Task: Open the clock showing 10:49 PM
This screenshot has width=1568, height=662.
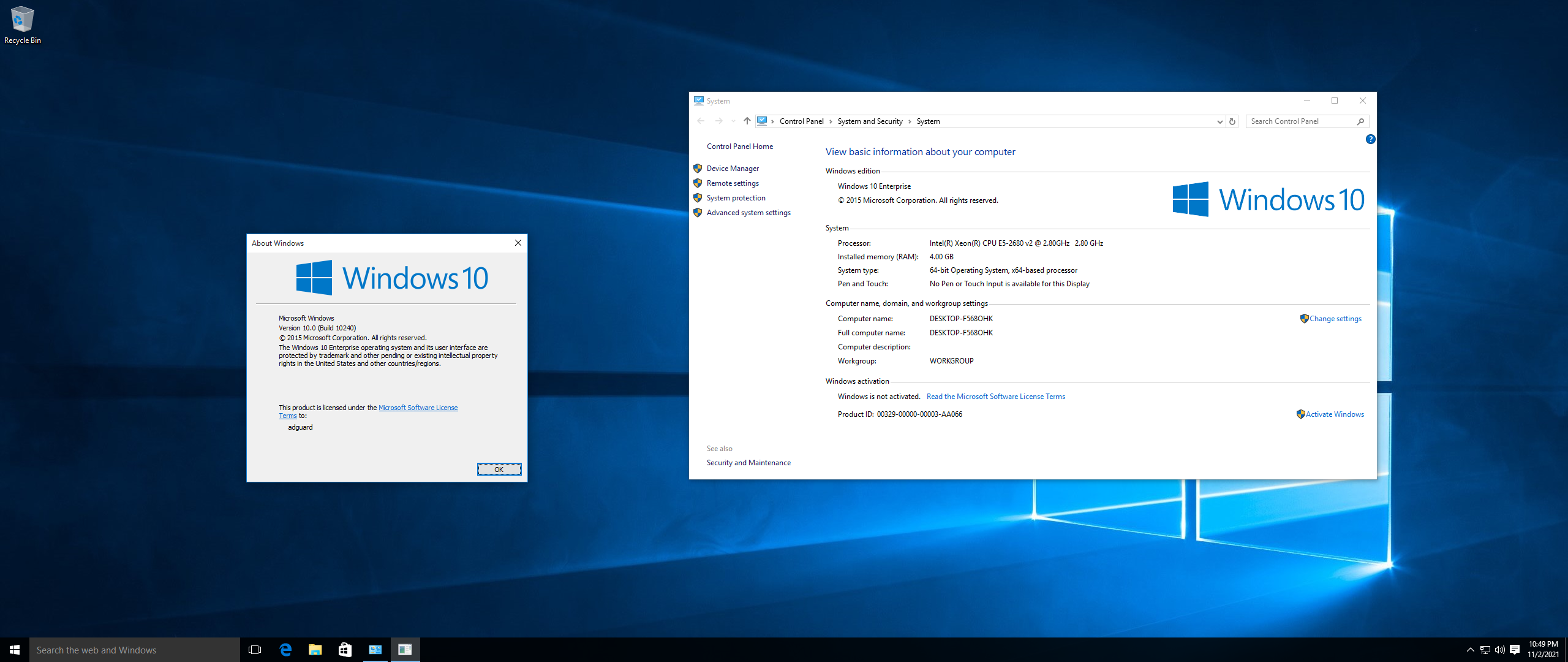Action: 1543,650
